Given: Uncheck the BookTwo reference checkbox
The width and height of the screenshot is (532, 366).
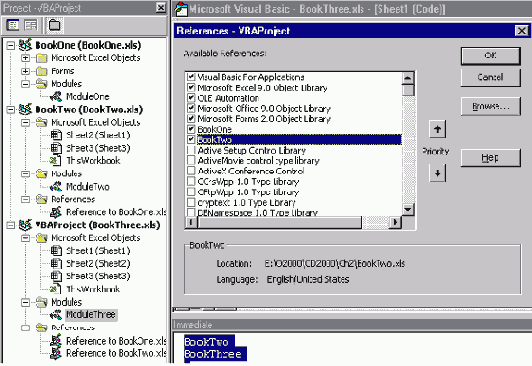Looking at the screenshot, I should (191, 139).
